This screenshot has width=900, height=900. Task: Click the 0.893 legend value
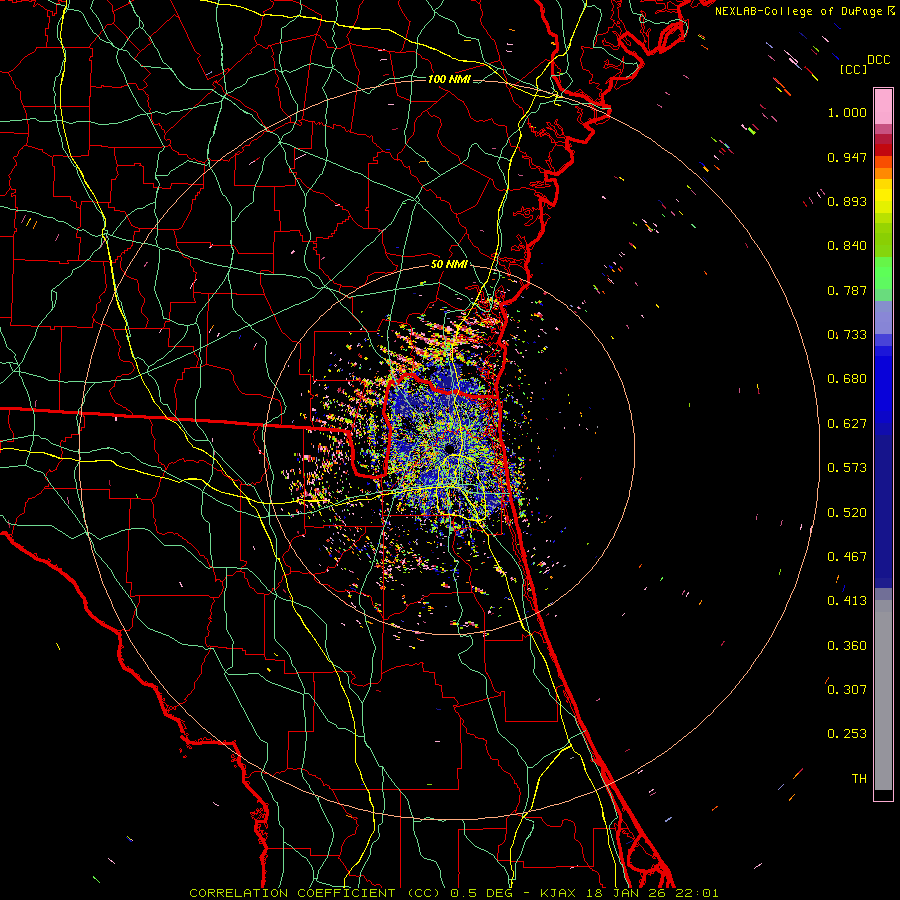[x=847, y=201]
